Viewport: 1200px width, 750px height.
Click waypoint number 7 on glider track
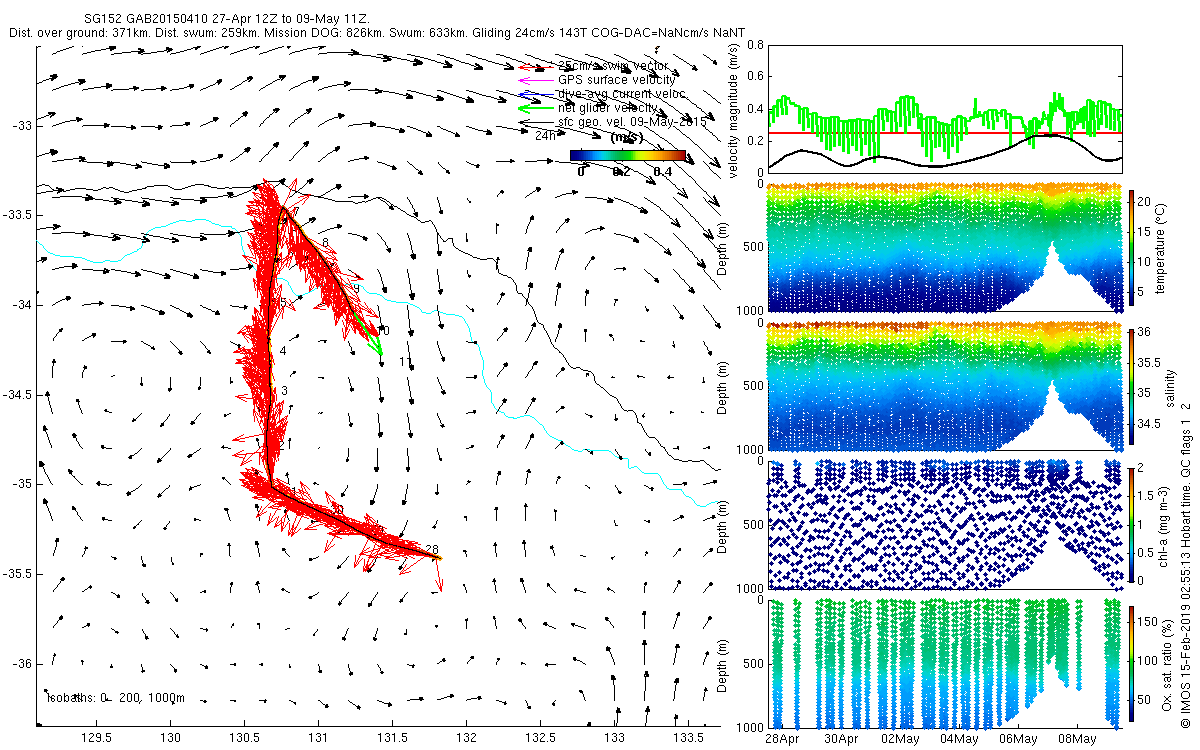295,212
